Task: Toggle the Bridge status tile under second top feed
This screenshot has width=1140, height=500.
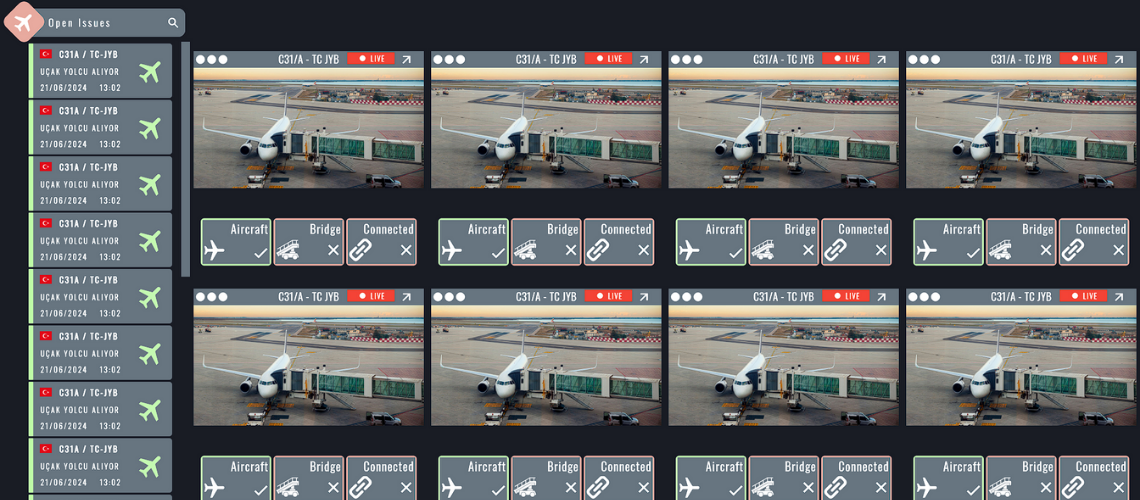Action: point(546,242)
